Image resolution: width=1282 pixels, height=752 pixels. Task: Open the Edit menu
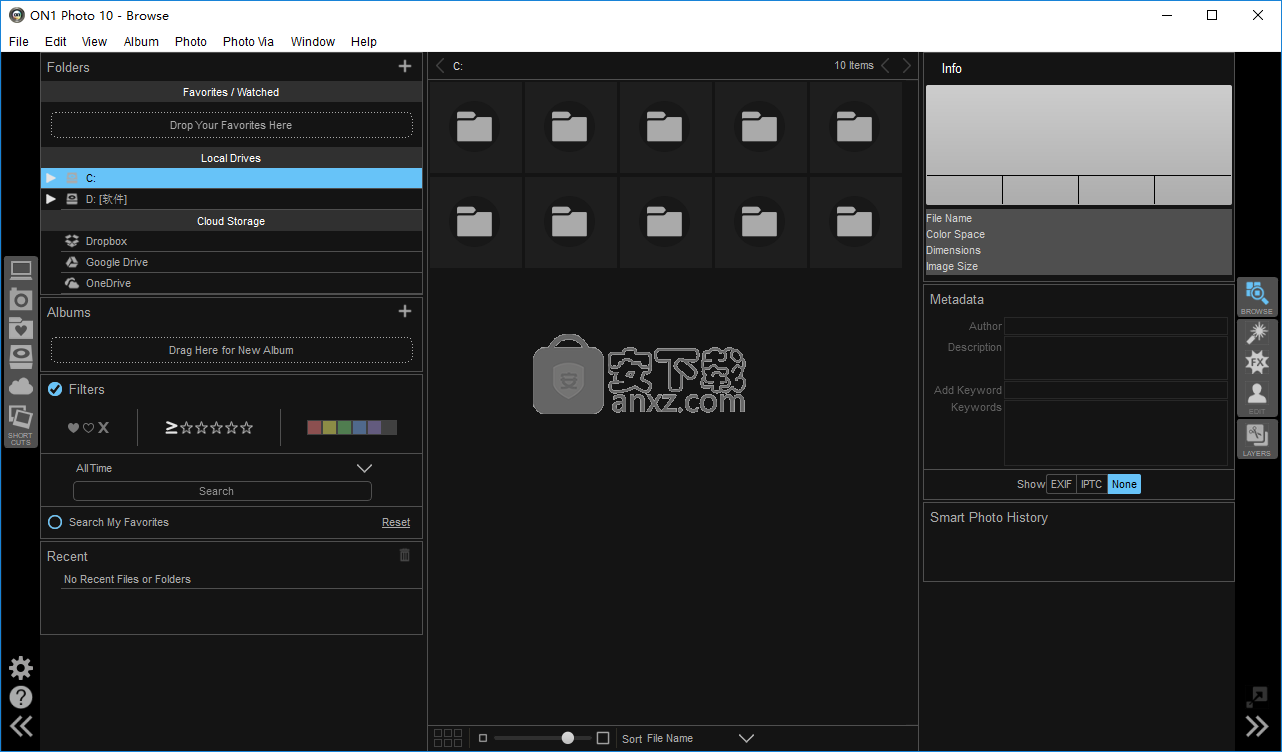click(56, 41)
